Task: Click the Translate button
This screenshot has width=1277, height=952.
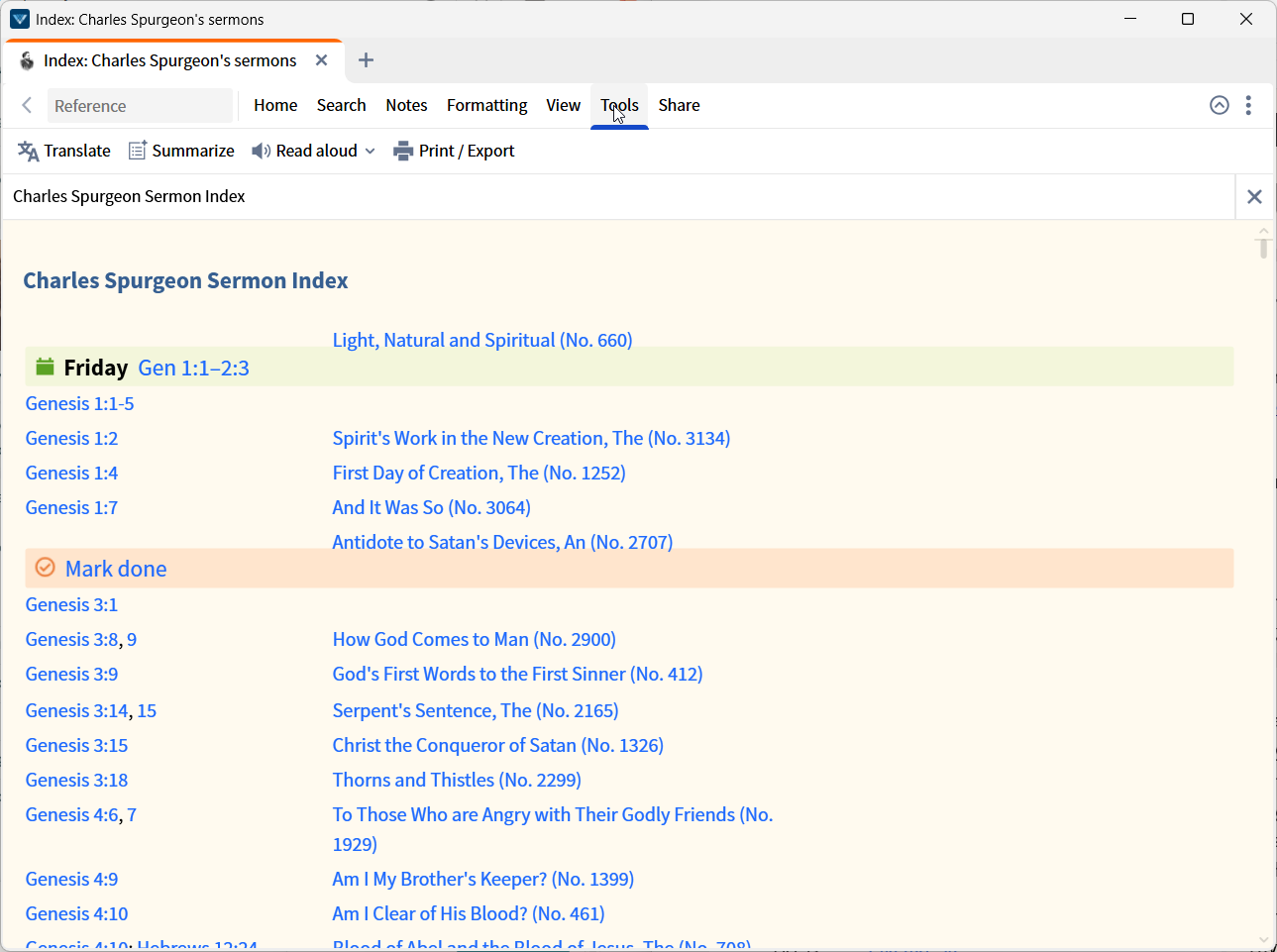Action: click(64, 151)
